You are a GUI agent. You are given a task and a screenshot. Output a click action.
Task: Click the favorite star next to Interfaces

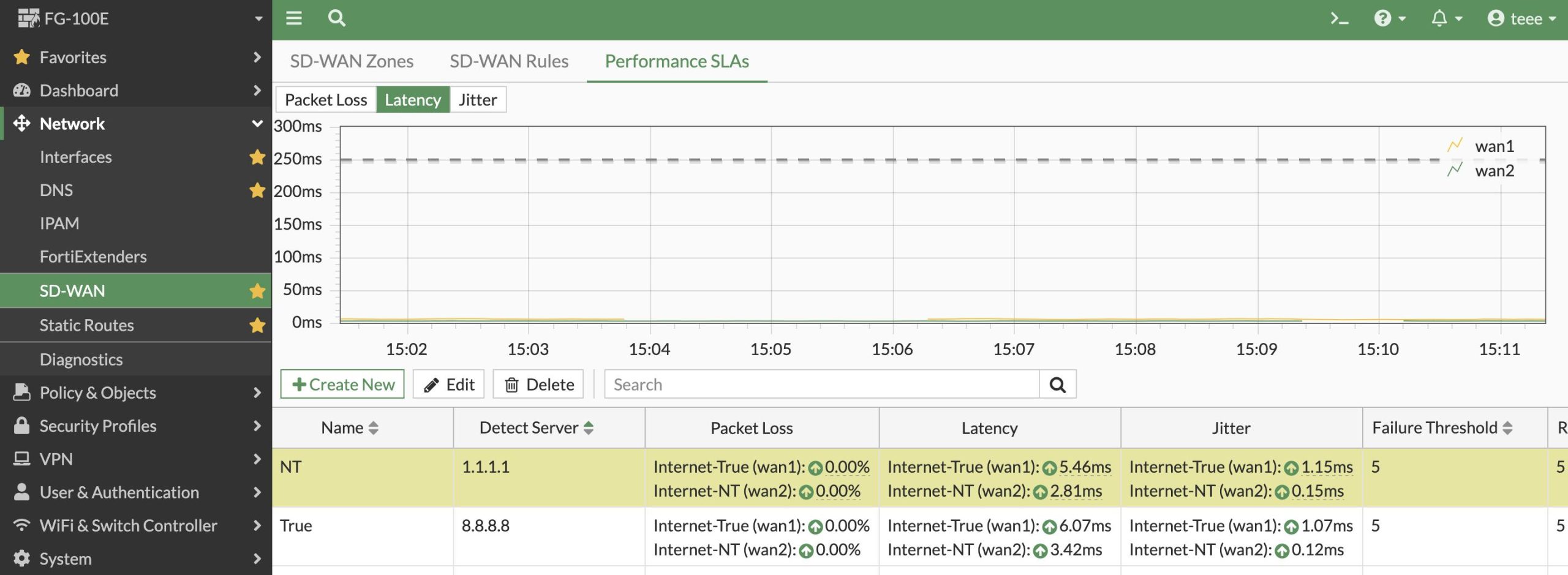(x=257, y=157)
